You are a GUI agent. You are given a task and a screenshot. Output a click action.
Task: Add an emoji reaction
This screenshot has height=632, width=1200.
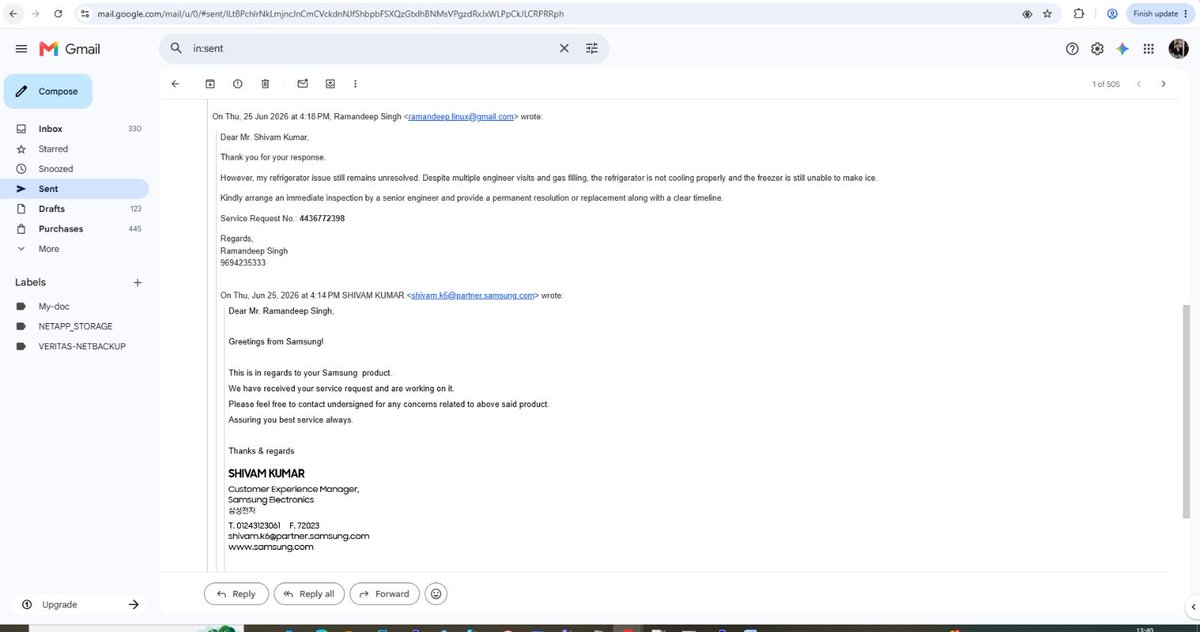435,594
